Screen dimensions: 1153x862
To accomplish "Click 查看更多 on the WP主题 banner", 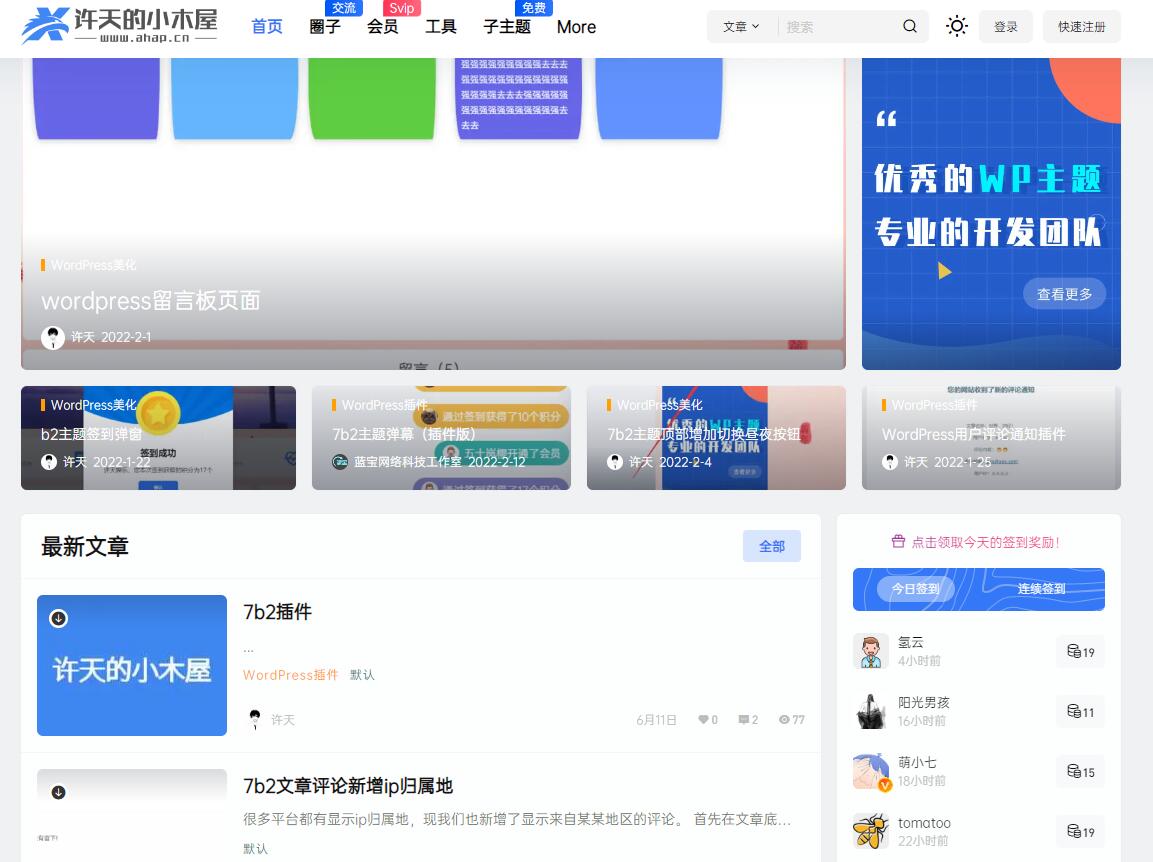I will coord(1064,294).
